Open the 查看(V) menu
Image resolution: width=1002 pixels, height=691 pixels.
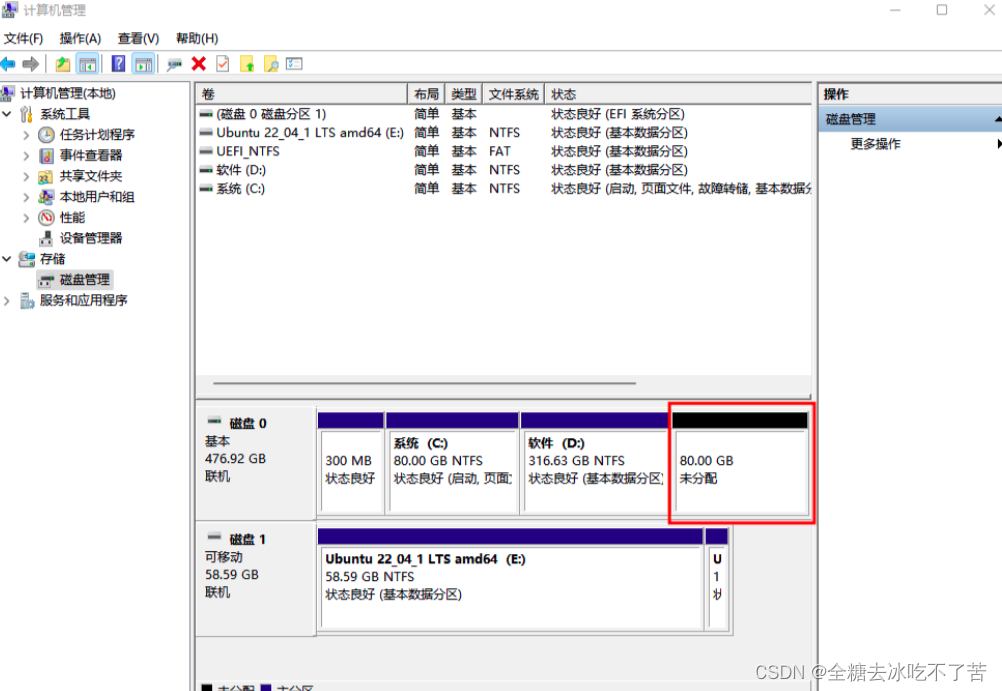point(138,38)
